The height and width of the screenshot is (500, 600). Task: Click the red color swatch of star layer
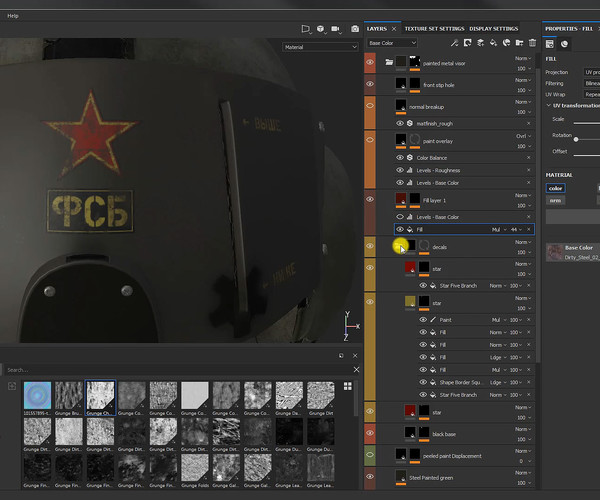pos(410,267)
